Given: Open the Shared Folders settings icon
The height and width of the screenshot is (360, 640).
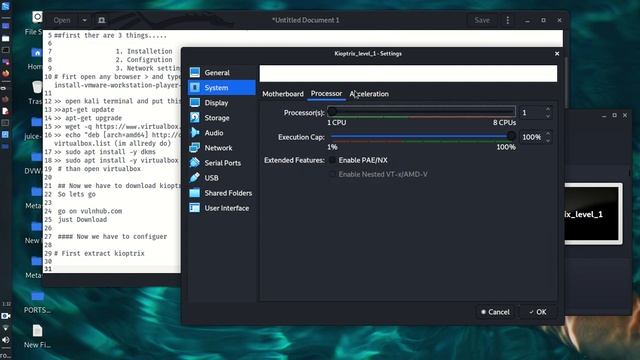Looking at the screenshot, I should pyautogui.click(x=195, y=193).
